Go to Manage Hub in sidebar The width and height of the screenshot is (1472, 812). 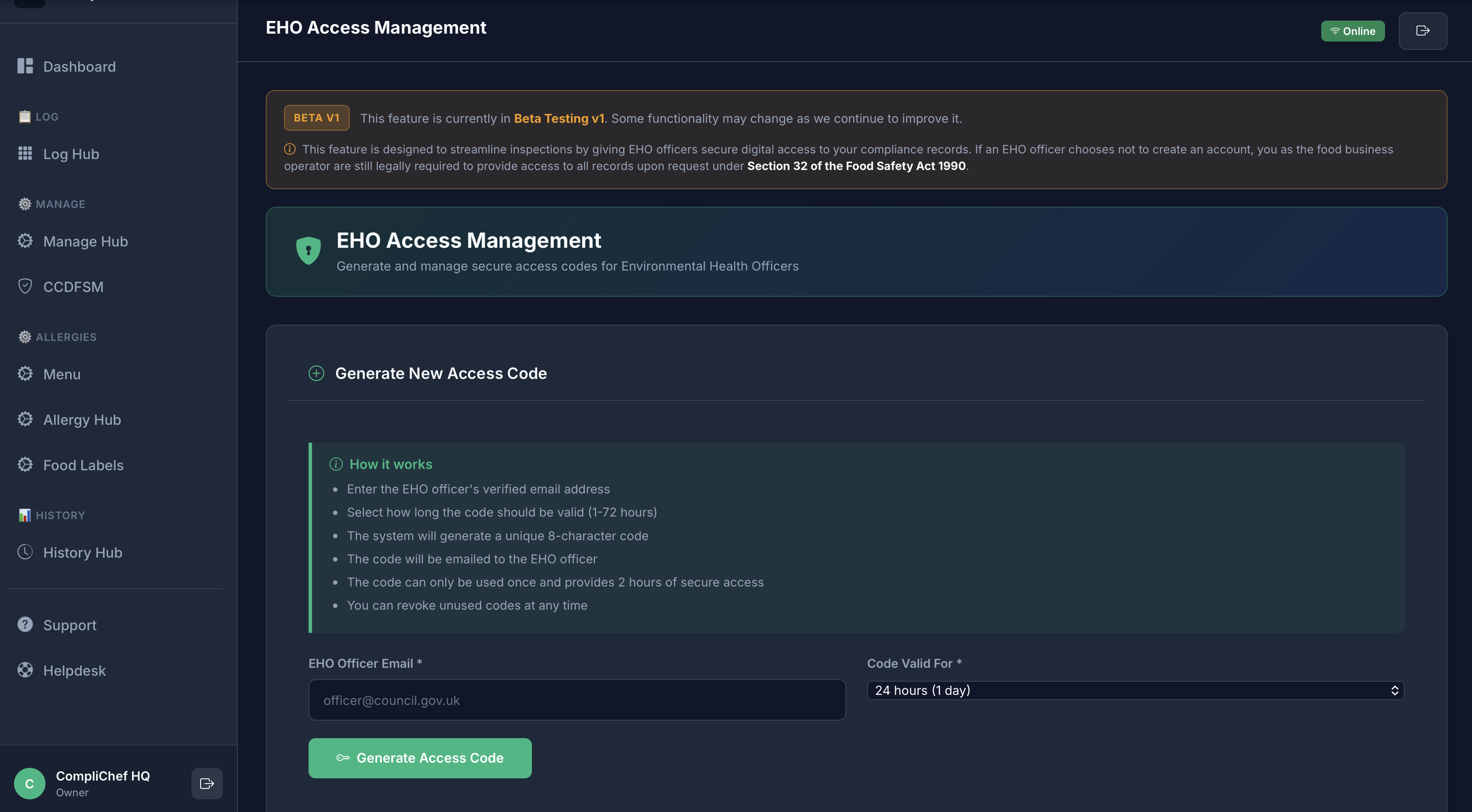[x=85, y=241]
